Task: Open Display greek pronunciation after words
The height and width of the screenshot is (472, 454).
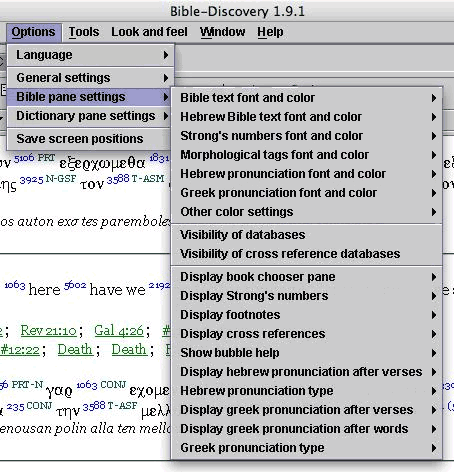Action: [307, 429]
